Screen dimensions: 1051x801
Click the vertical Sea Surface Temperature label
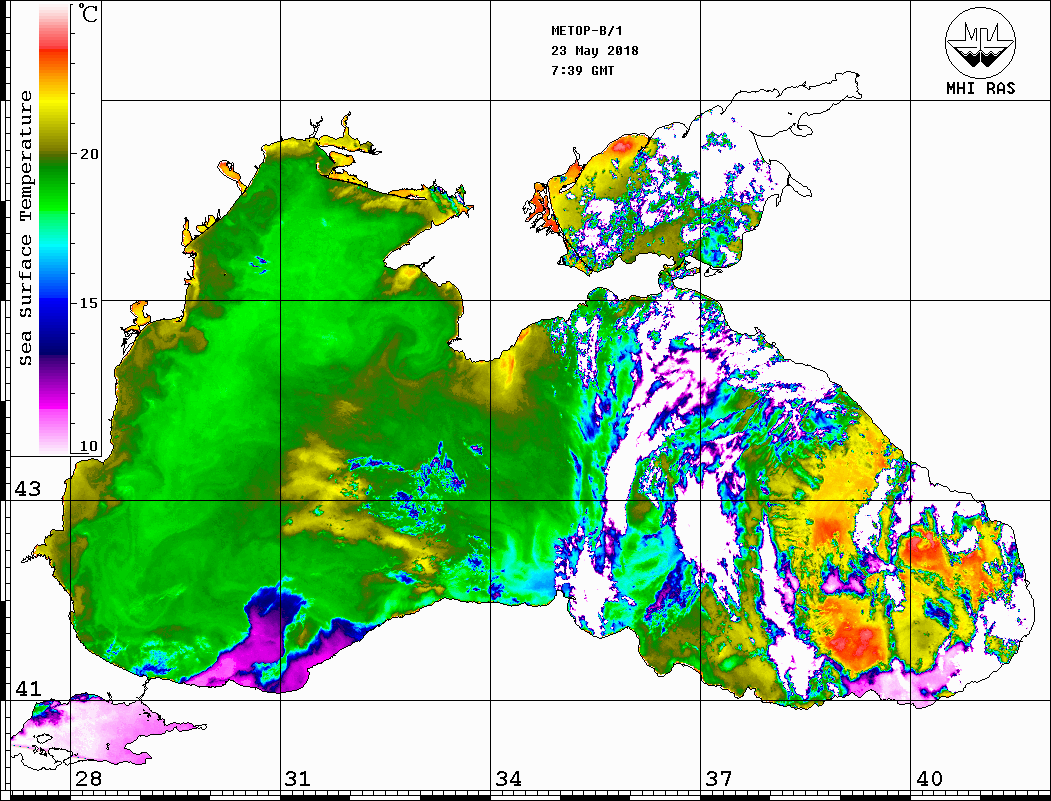pos(27,228)
